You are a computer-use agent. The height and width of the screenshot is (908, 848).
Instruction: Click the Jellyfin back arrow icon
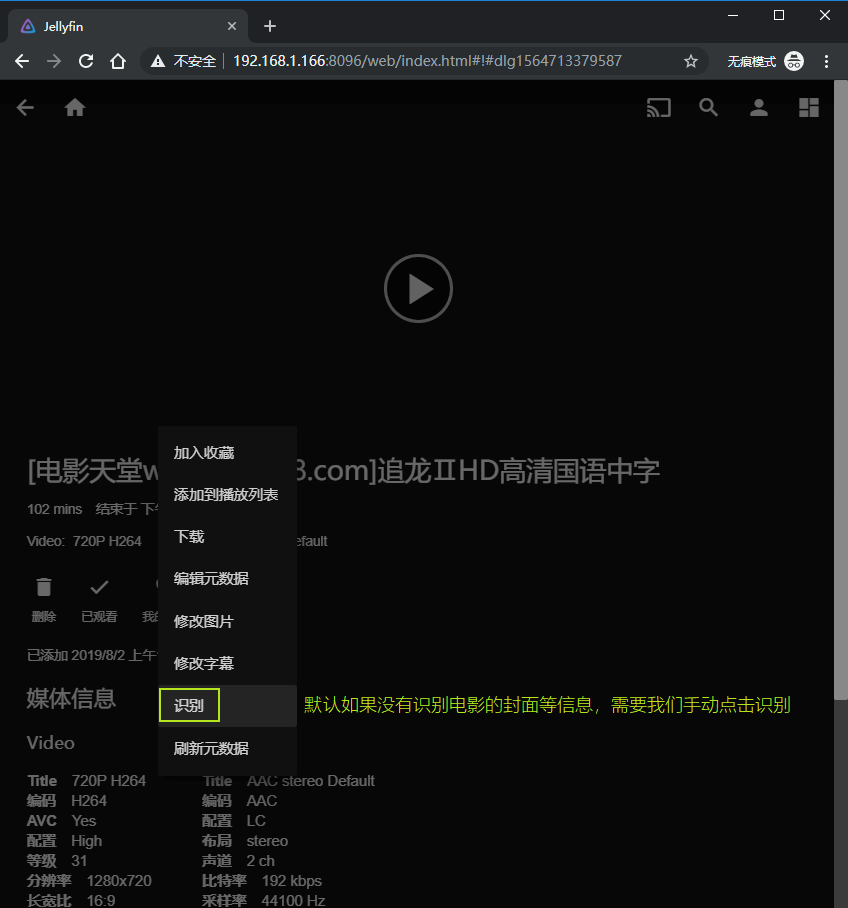point(25,108)
